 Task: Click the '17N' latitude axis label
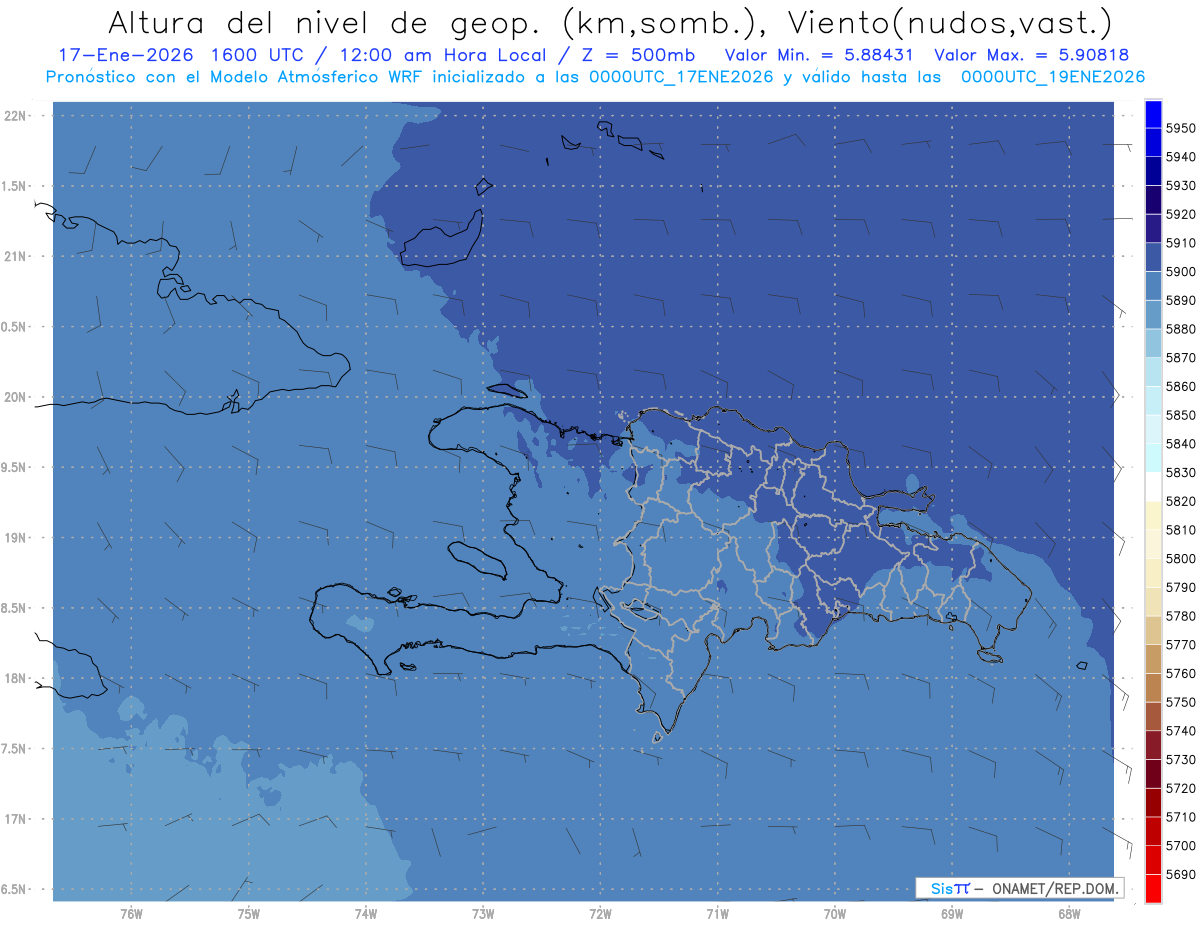point(14,820)
